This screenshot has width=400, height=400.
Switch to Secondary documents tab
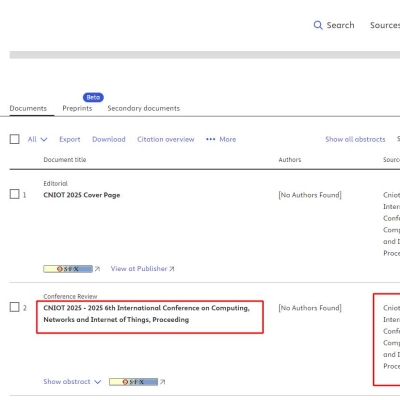pyautogui.click(x=144, y=108)
